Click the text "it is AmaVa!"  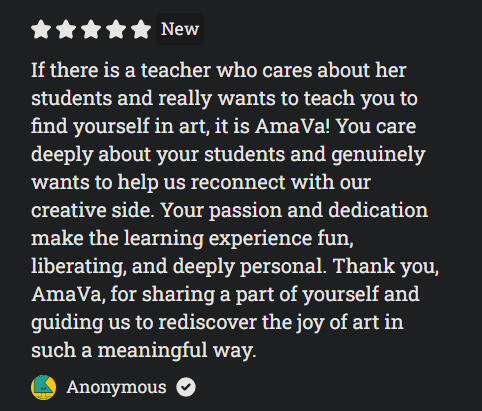[x=272, y=126]
